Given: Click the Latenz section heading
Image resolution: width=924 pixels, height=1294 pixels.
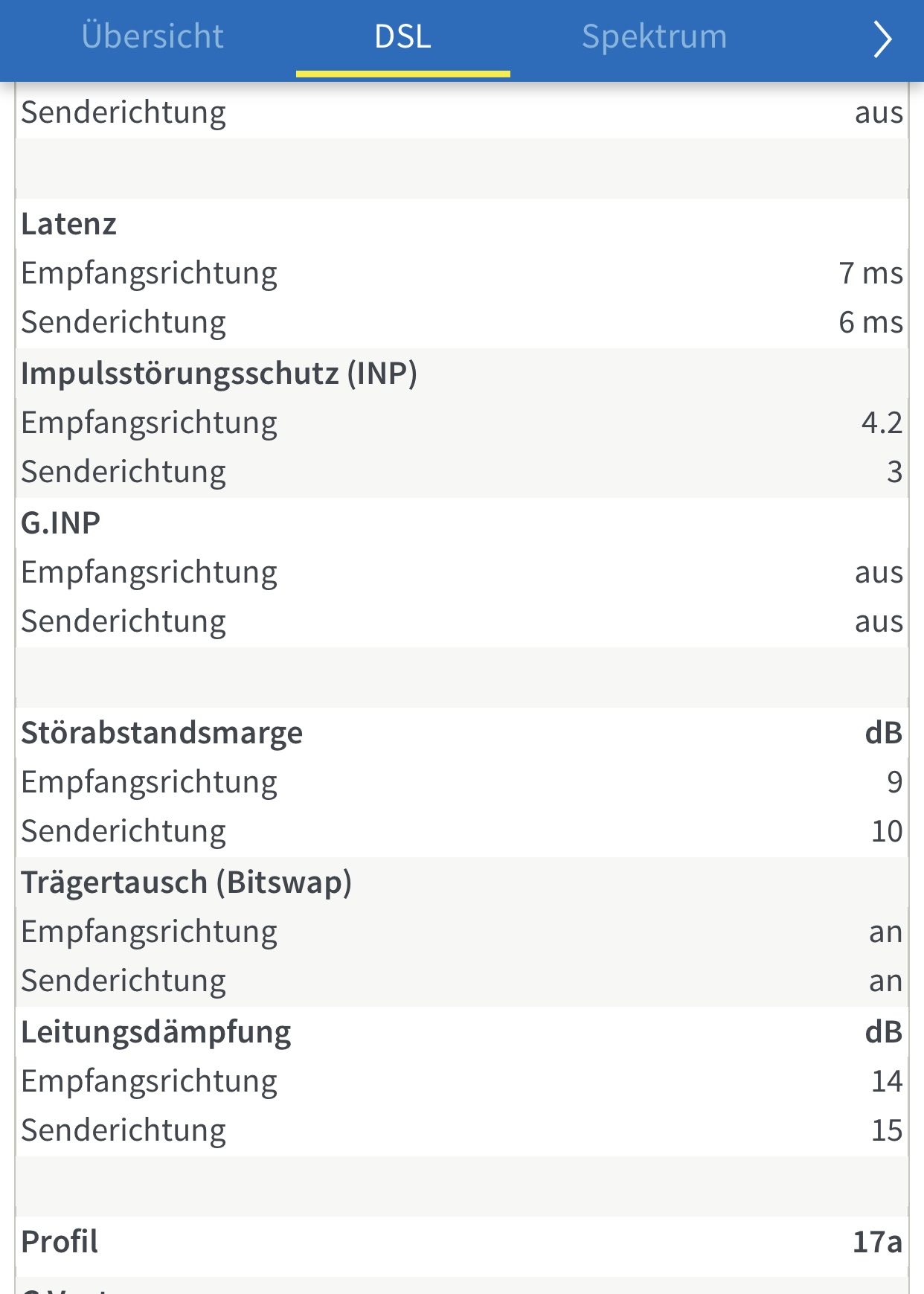Looking at the screenshot, I should (x=69, y=224).
